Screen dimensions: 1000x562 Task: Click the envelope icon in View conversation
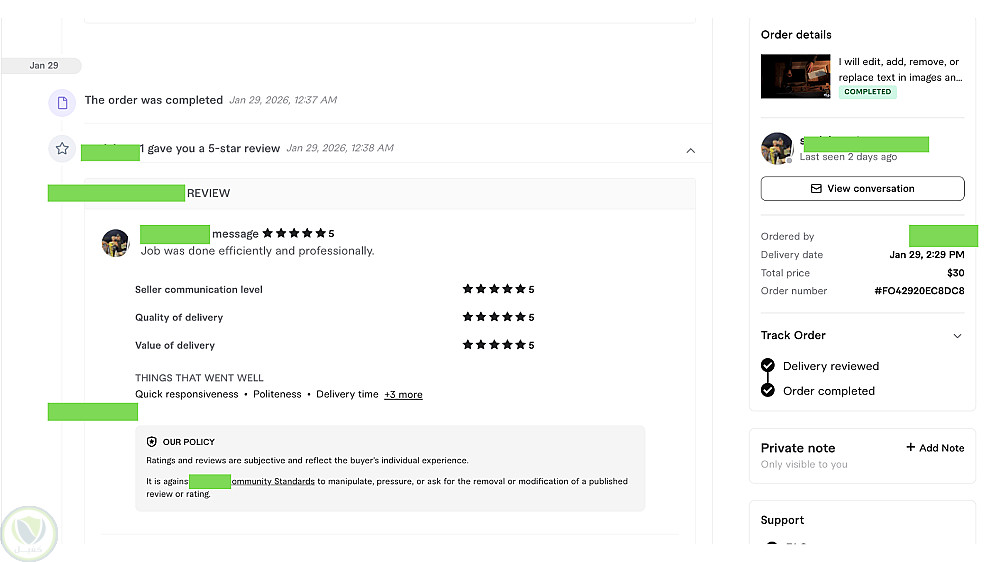tap(816, 189)
